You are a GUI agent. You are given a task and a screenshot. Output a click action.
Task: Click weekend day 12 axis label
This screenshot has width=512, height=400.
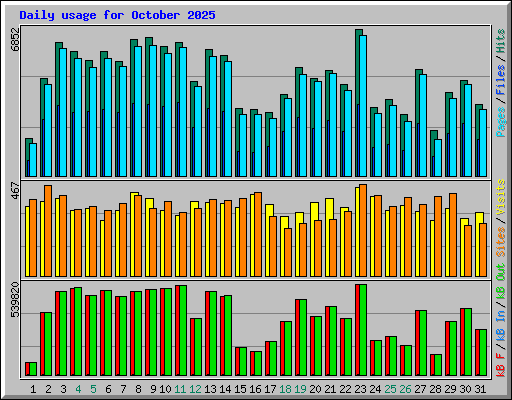click(195, 389)
